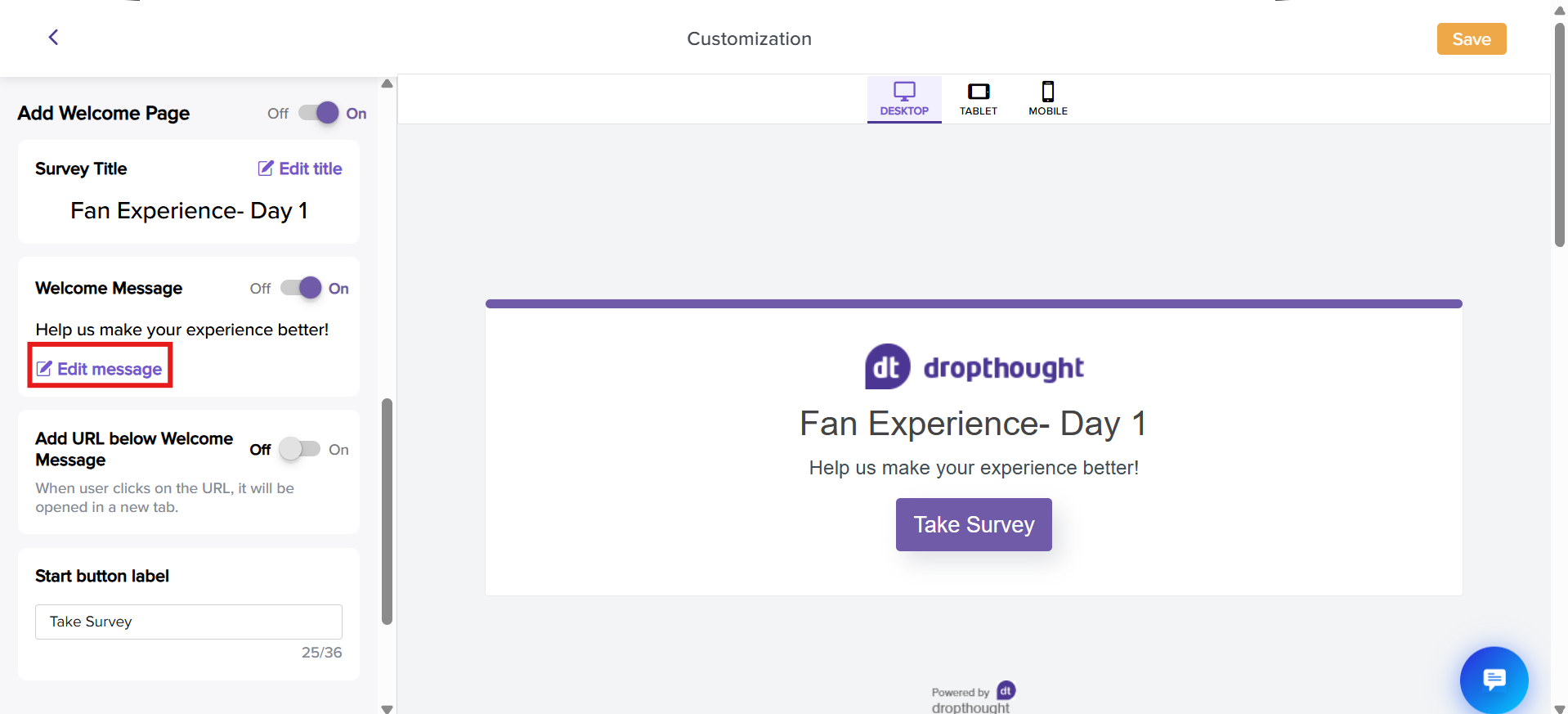Viewport: 1568px width, 714px height.
Task: Click the Edit message pencil icon
Action: [x=44, y=369]
